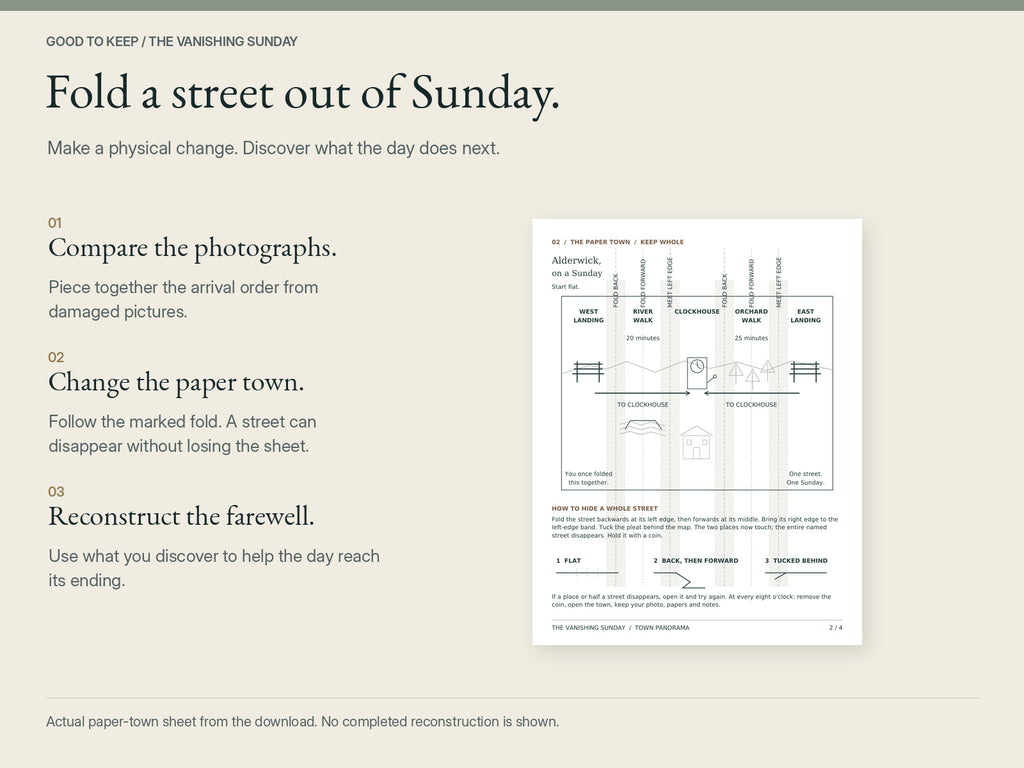Screen dimensions: 1024x768
Task: Click the back-then-forward fold diagram
Action: click(x=679, y=580)
